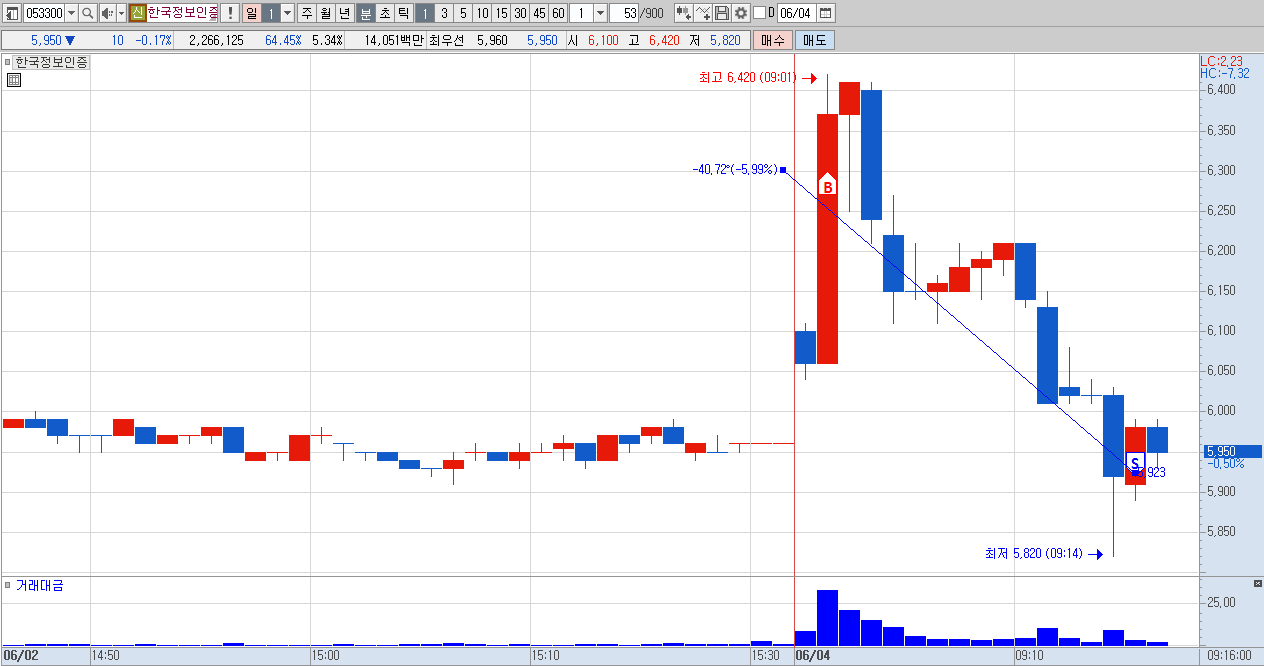The image size is (1264, 666).
Task: Click the exclamation mark info button
Action: 230,13
